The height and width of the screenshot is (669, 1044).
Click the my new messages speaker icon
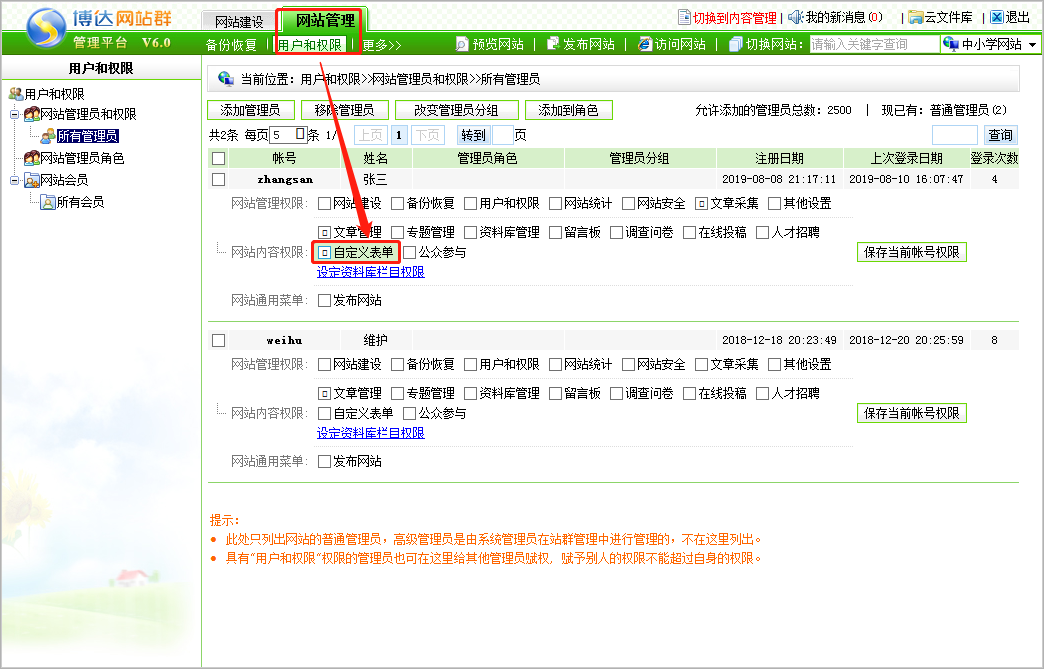click(795, 17)
